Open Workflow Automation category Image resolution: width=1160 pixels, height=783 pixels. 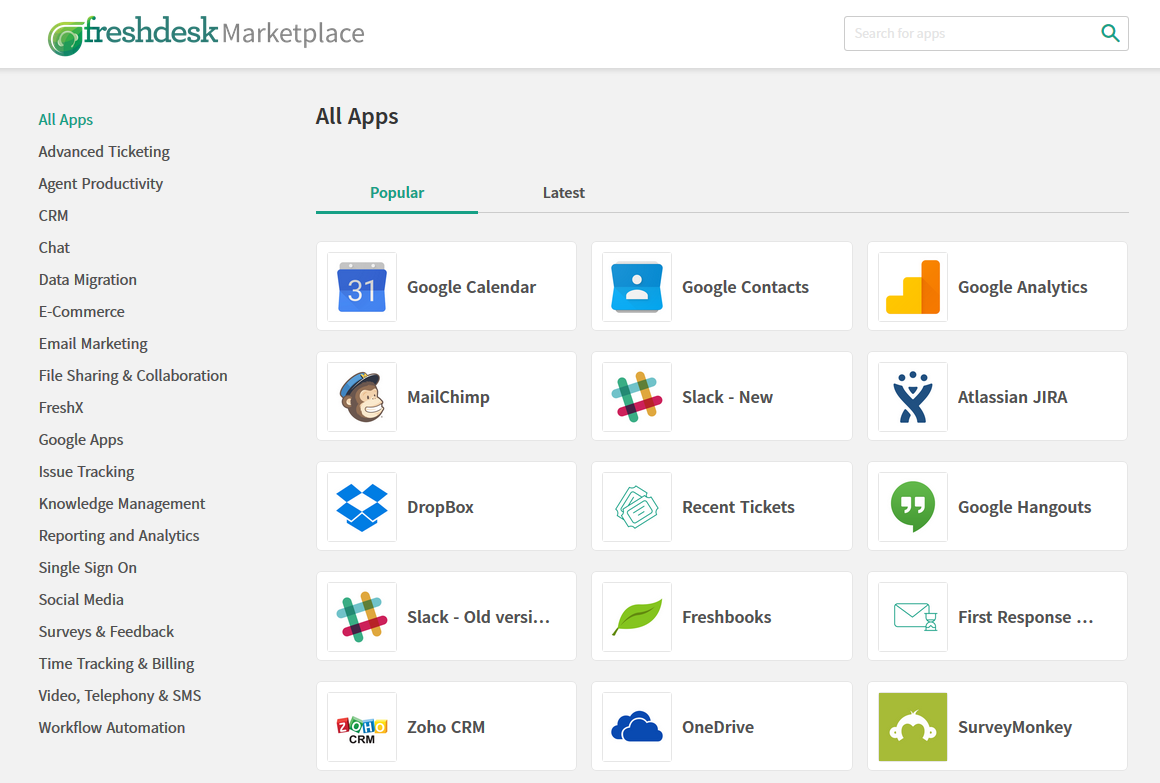point(112,727)
